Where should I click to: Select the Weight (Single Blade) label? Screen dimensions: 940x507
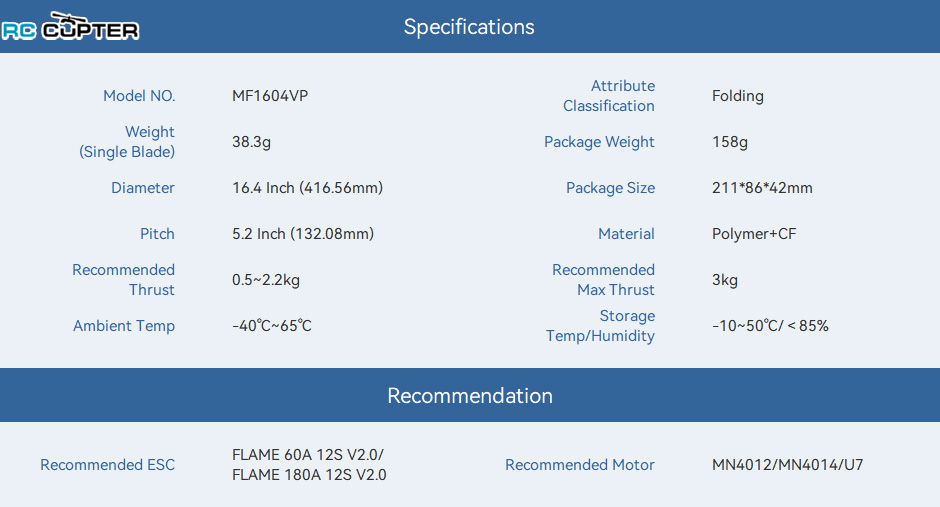click(127, 142)
